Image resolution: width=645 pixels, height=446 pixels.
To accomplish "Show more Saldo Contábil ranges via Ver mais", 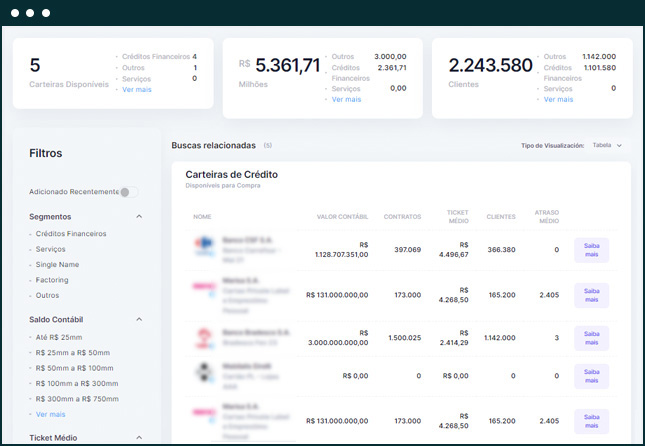I will 50,414.
